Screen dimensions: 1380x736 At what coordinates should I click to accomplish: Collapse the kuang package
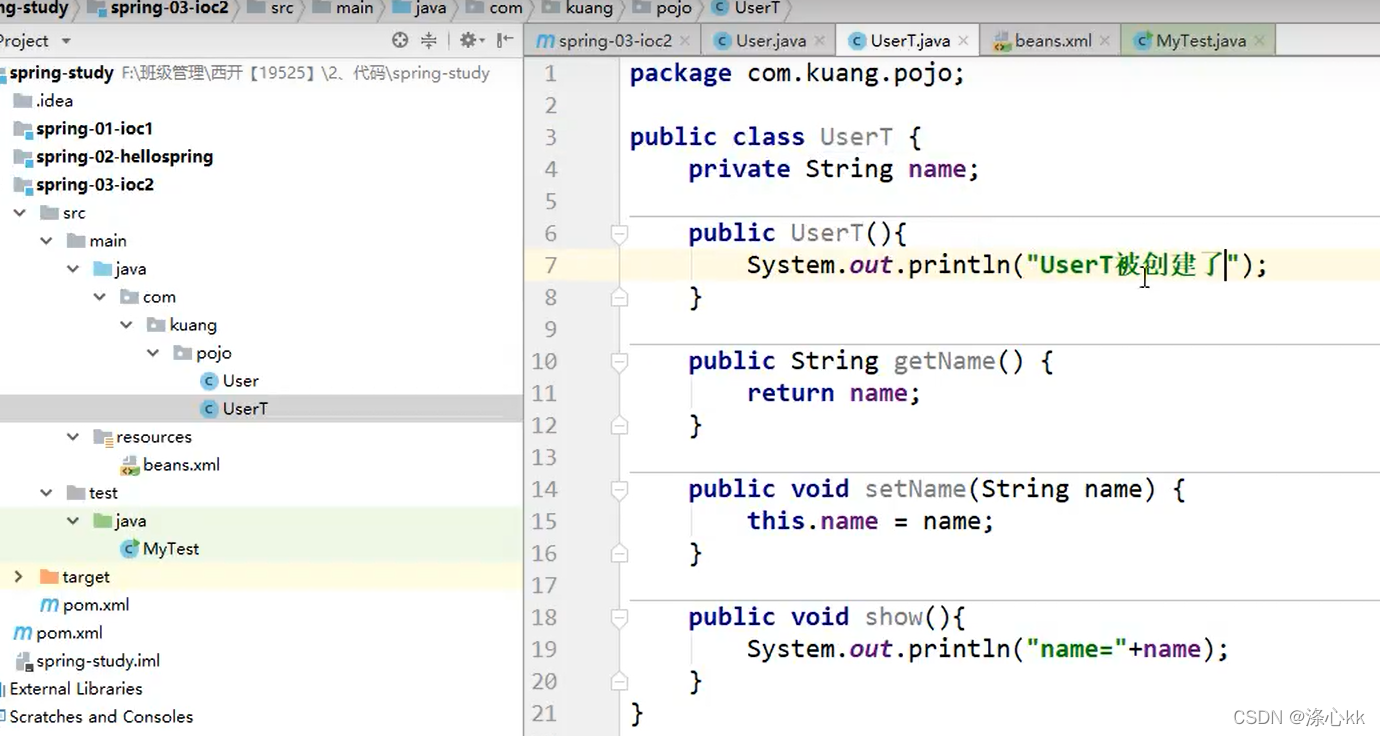[x=126, y=325]
